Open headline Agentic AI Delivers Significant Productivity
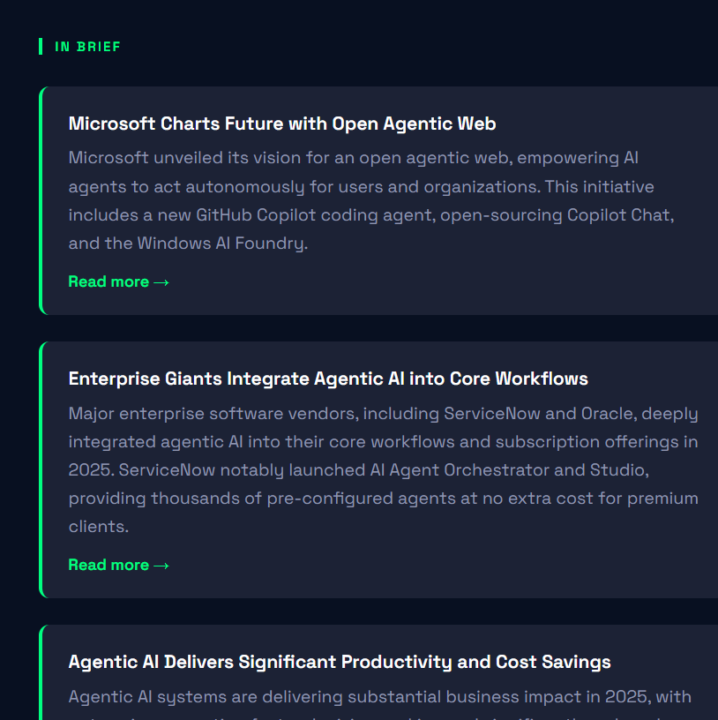 339,663
